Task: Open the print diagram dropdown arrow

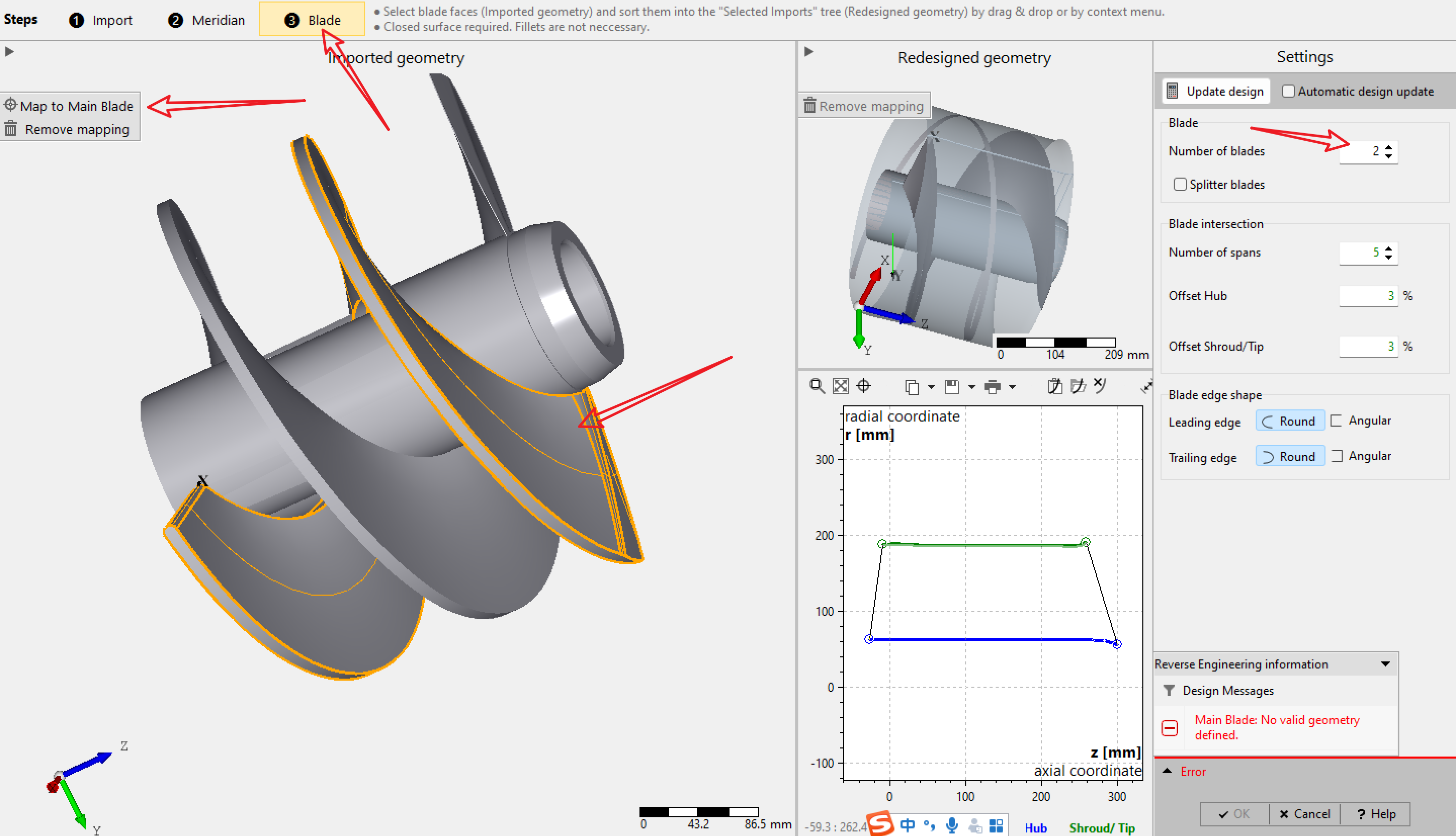Action: (x=1012, y=387)
